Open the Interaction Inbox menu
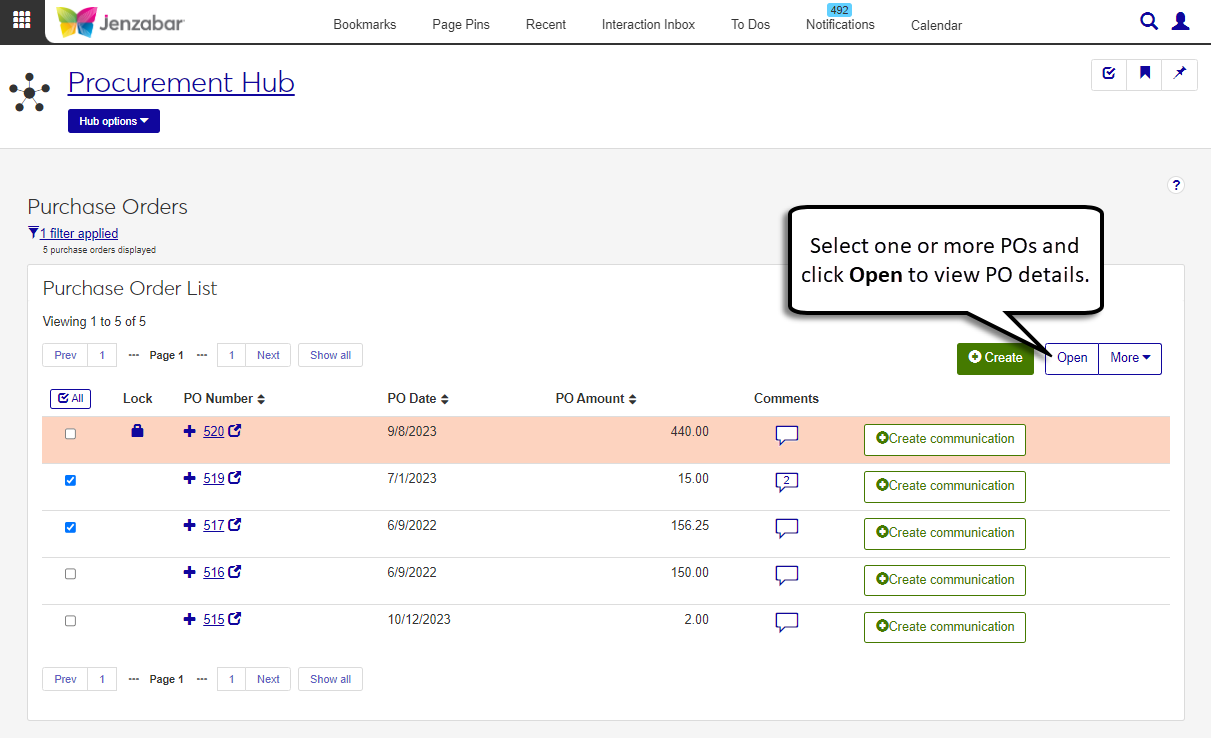Screen dimensions: 1211x738 [648, 25]
